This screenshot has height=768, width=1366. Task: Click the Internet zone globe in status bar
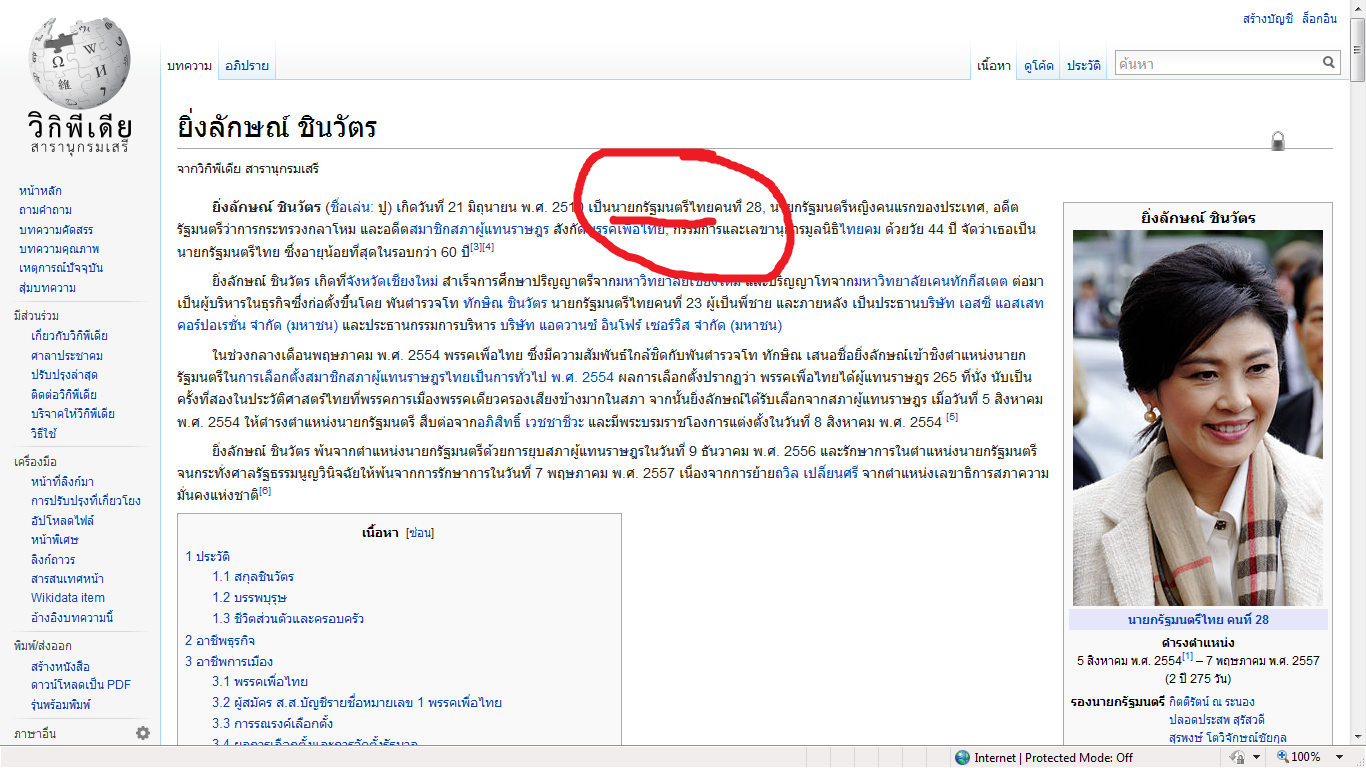[x=962, y=758]
